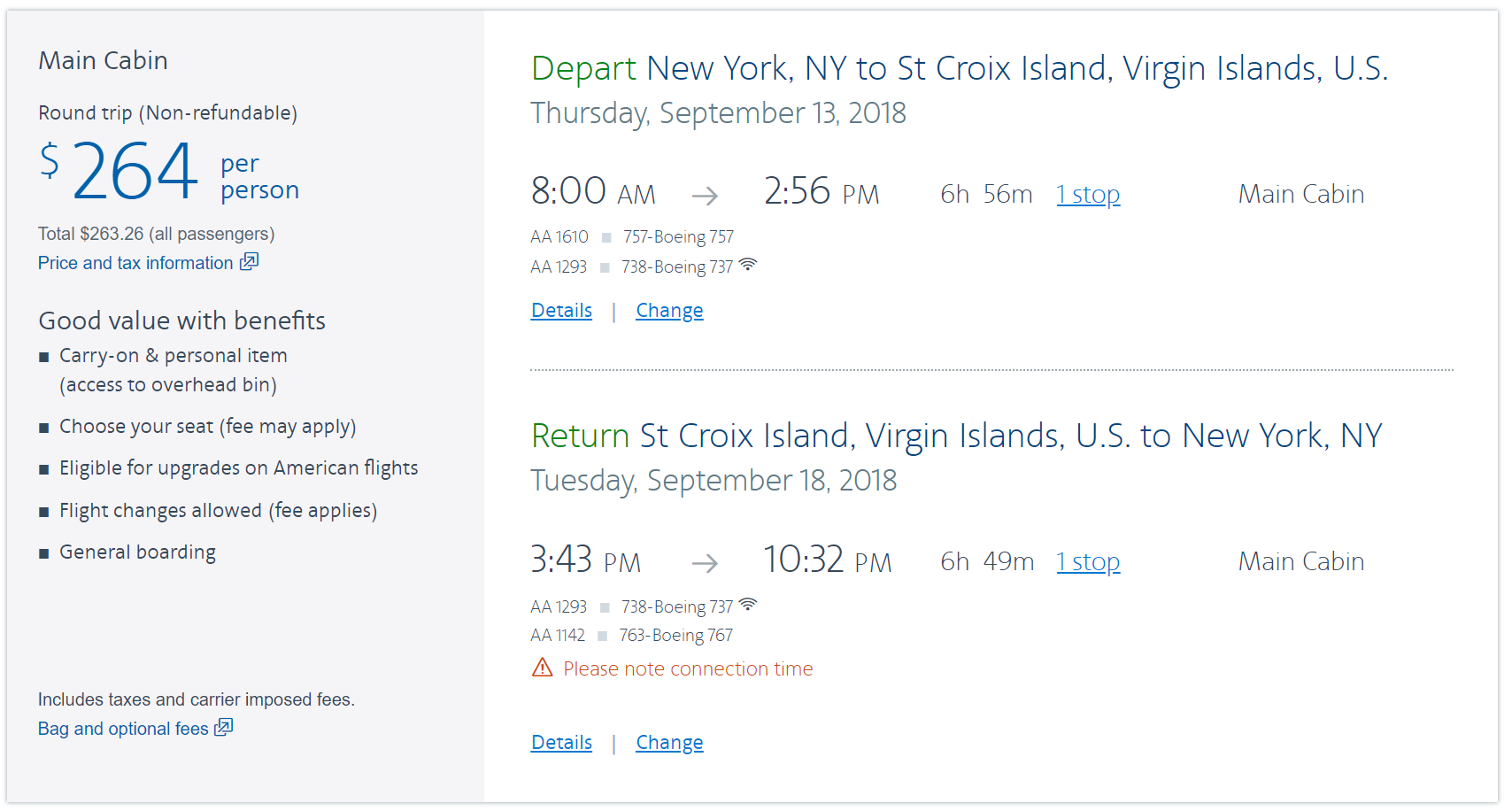Click the $264 per person price
The width and height of the screenshot is (1512, 811).
click(135, 171)
